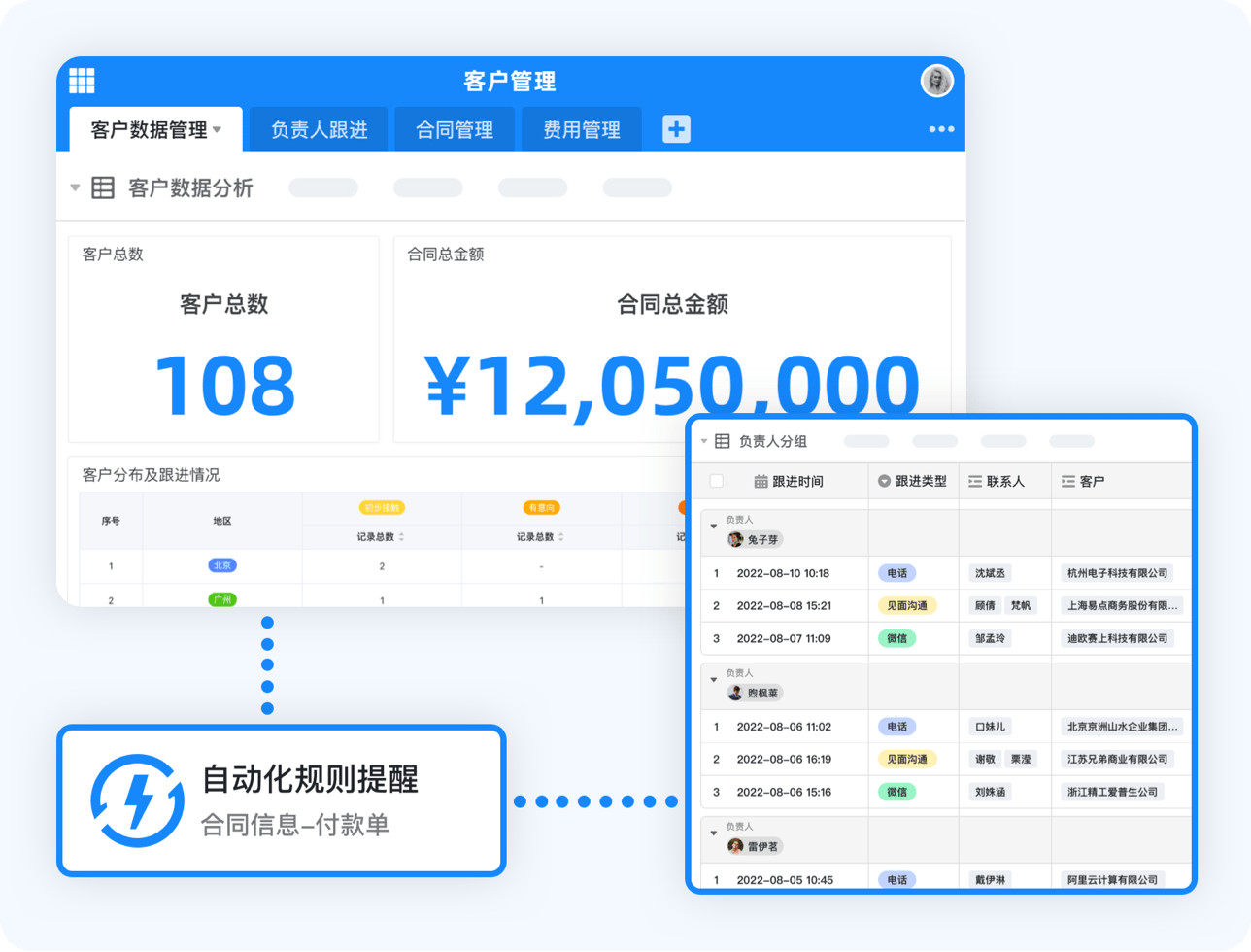1251x952 pixels.
Task: Open the app grid menu icon
Action: 82,81
